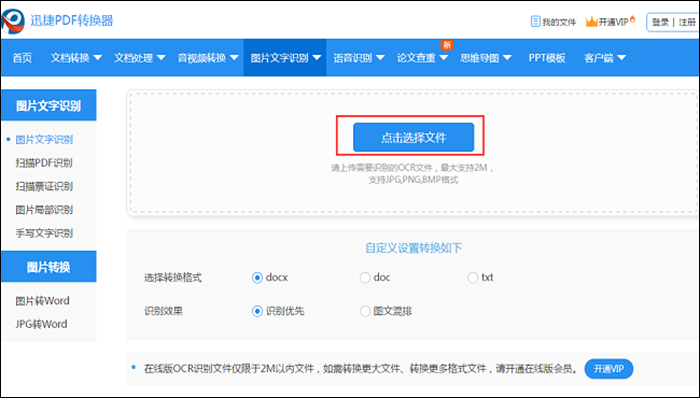Click the 迅捷PDF转换器 logo icon
The height and width of the screenshot is (398, 700).
[12, 21]
